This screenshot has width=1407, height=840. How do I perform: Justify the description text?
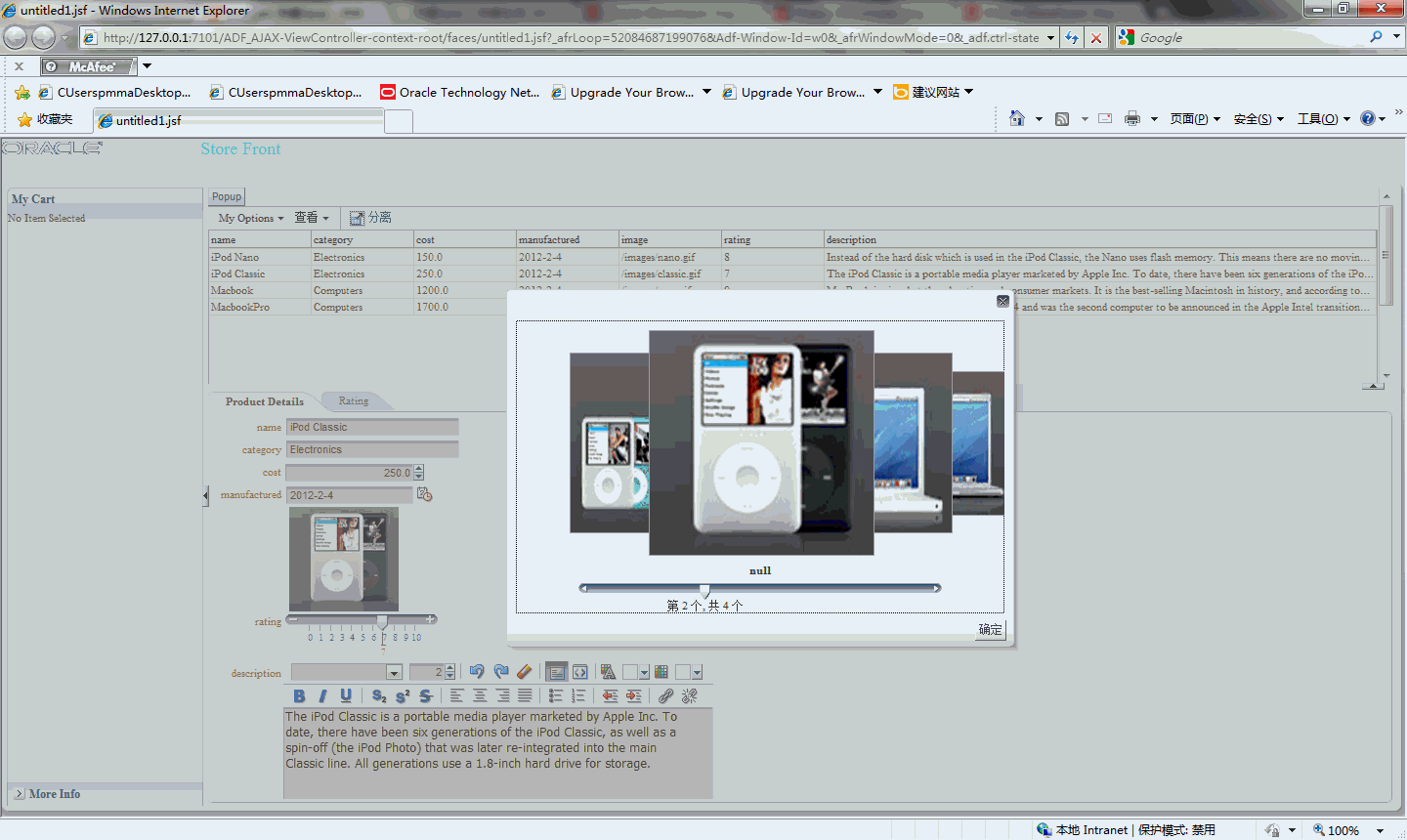point(525,696)
